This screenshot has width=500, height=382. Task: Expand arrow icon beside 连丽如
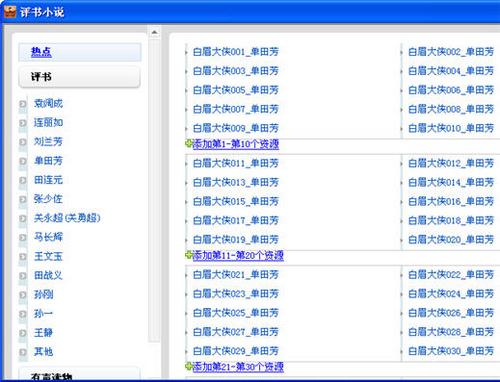23,123
